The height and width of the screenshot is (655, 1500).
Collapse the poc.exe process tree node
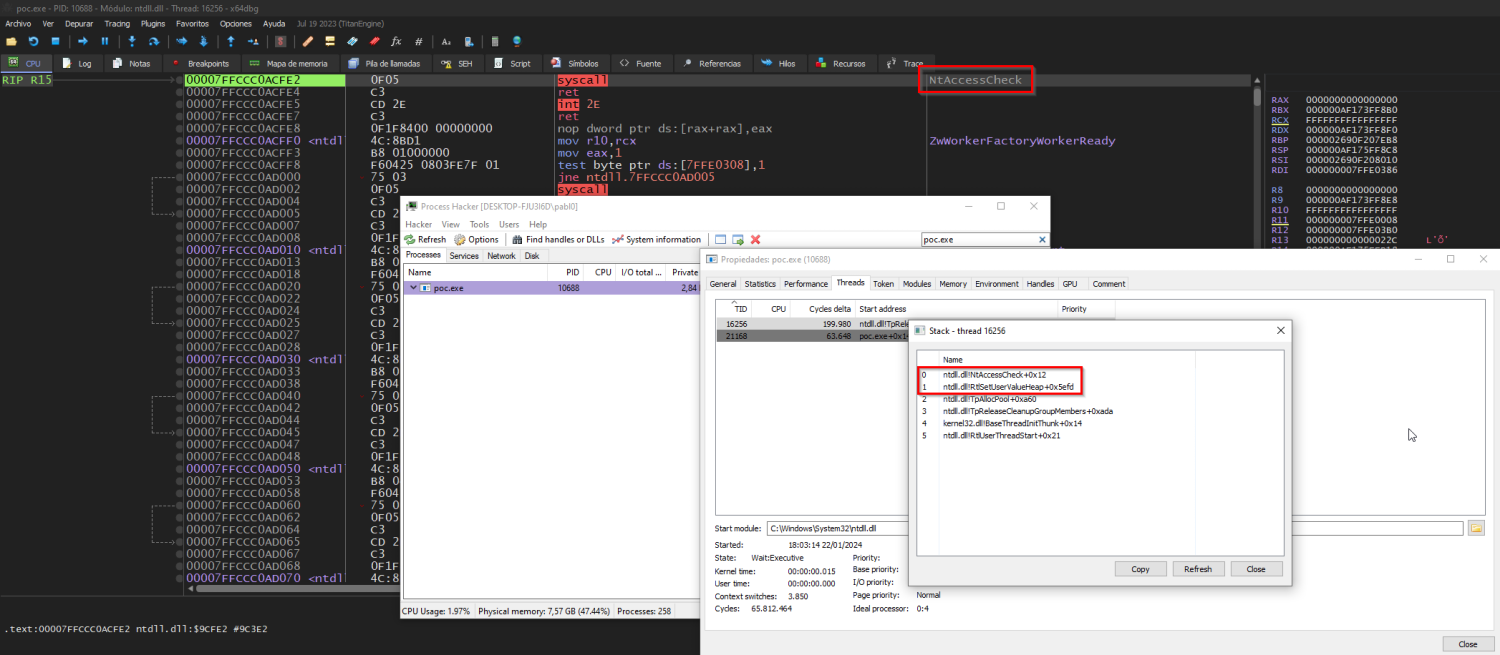coord(414,288)
